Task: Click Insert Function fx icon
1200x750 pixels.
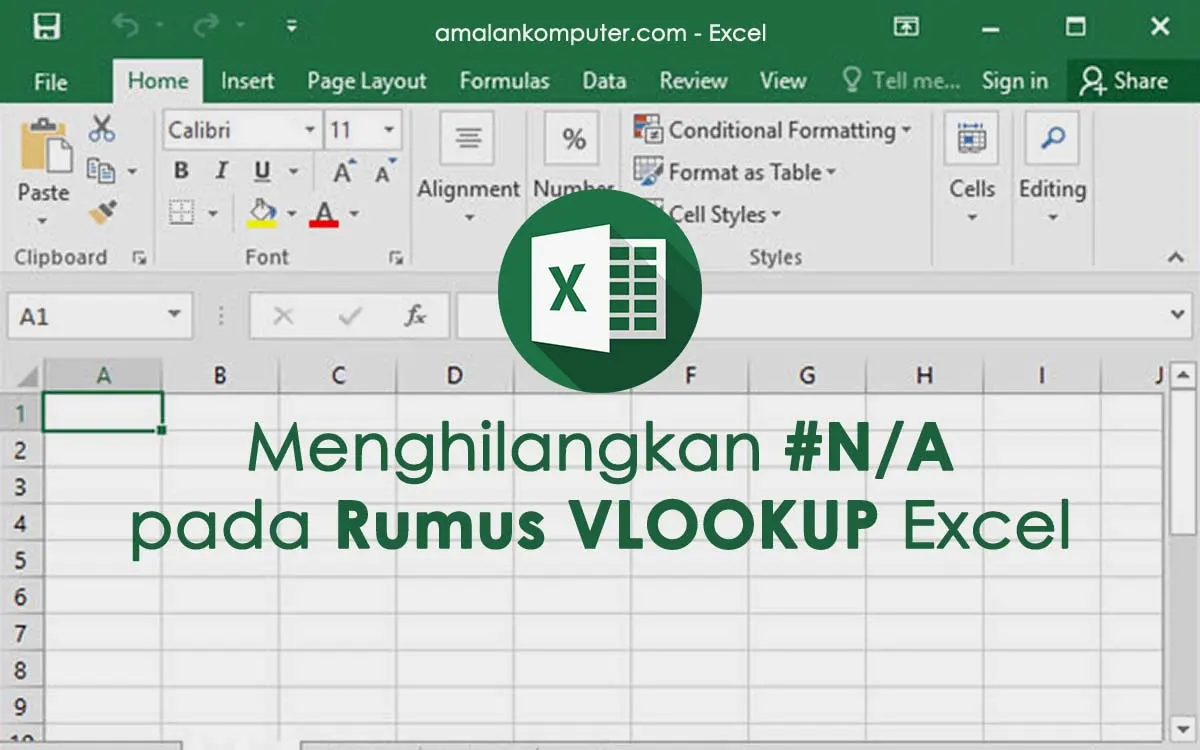Action: (415, 316)
